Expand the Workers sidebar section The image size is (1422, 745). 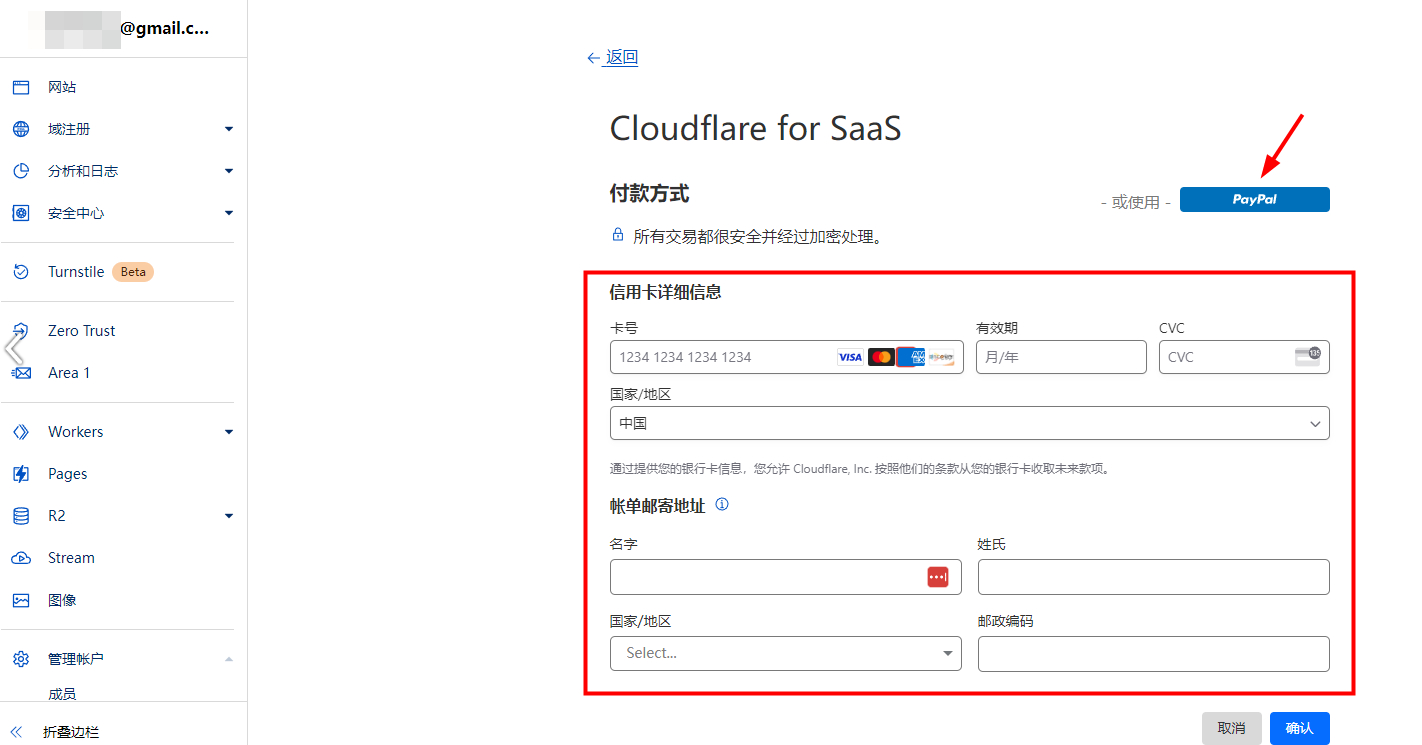228,431
